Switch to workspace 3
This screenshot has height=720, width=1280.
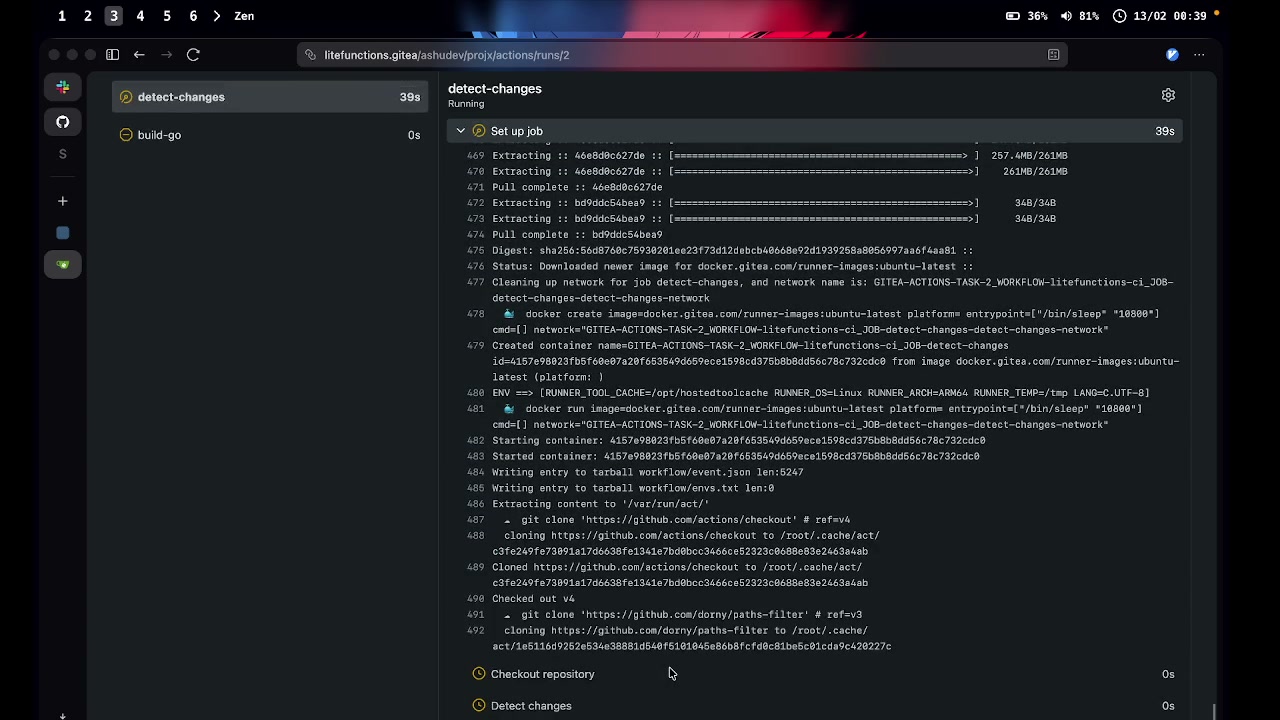tap(114, 16)
